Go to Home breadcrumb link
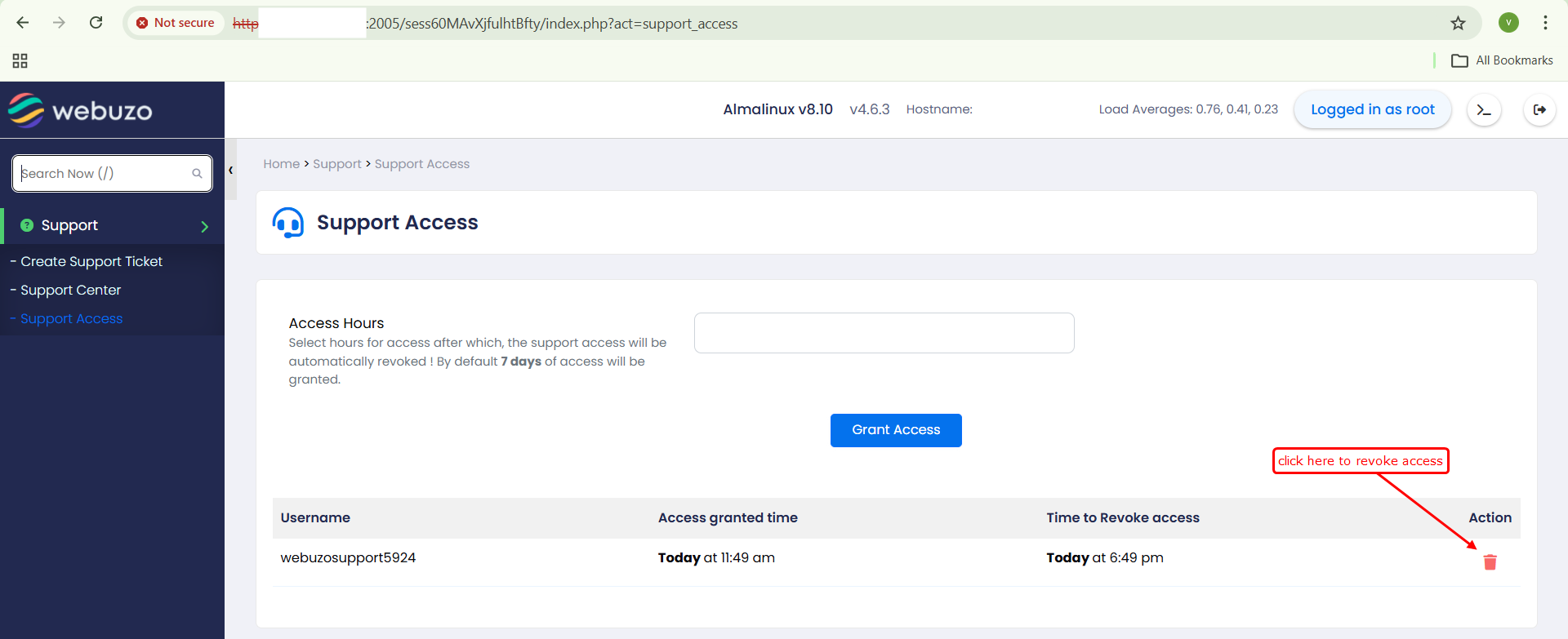This screenshot has height=639, width=1568. [281, 164]
